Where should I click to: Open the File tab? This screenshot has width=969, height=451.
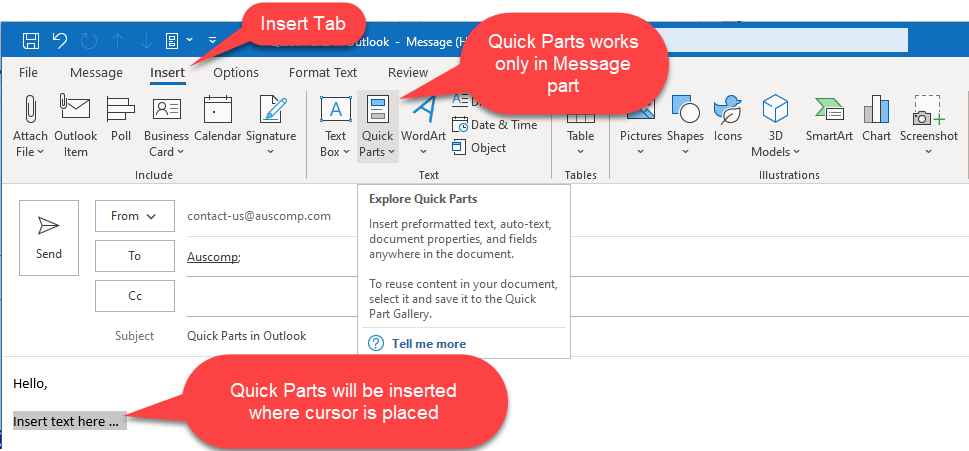coord(28,73)
